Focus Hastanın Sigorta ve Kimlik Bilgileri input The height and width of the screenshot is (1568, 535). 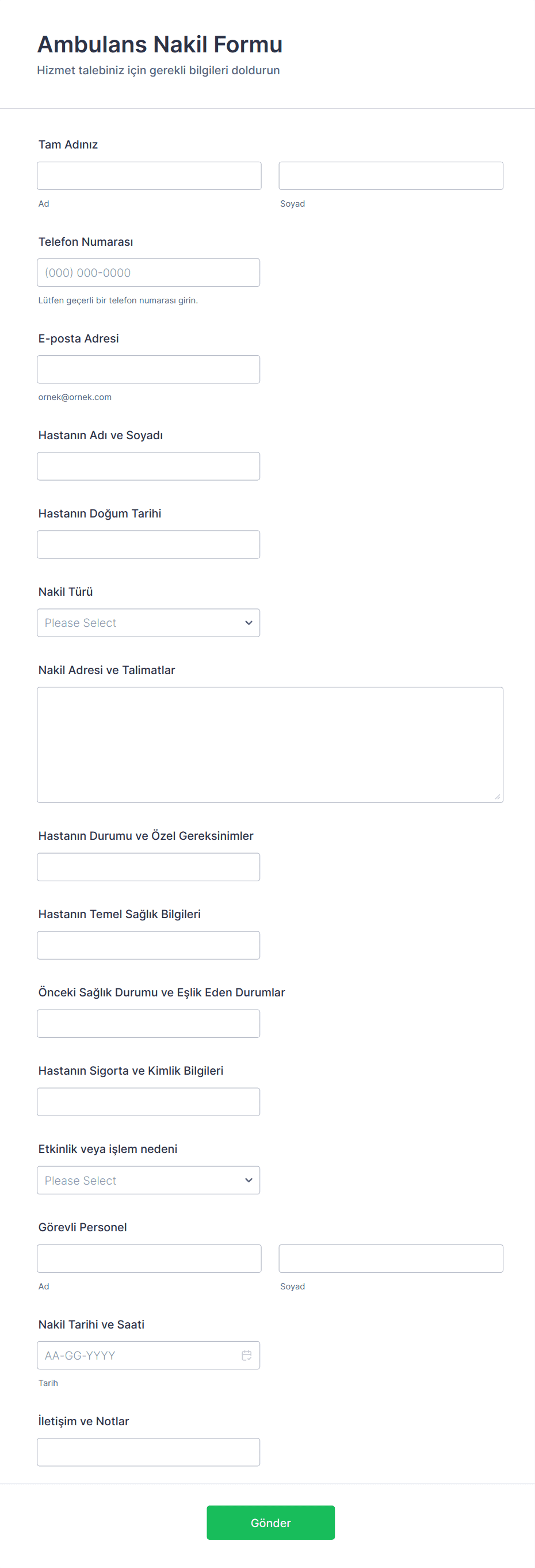[x=148, y=1102]
